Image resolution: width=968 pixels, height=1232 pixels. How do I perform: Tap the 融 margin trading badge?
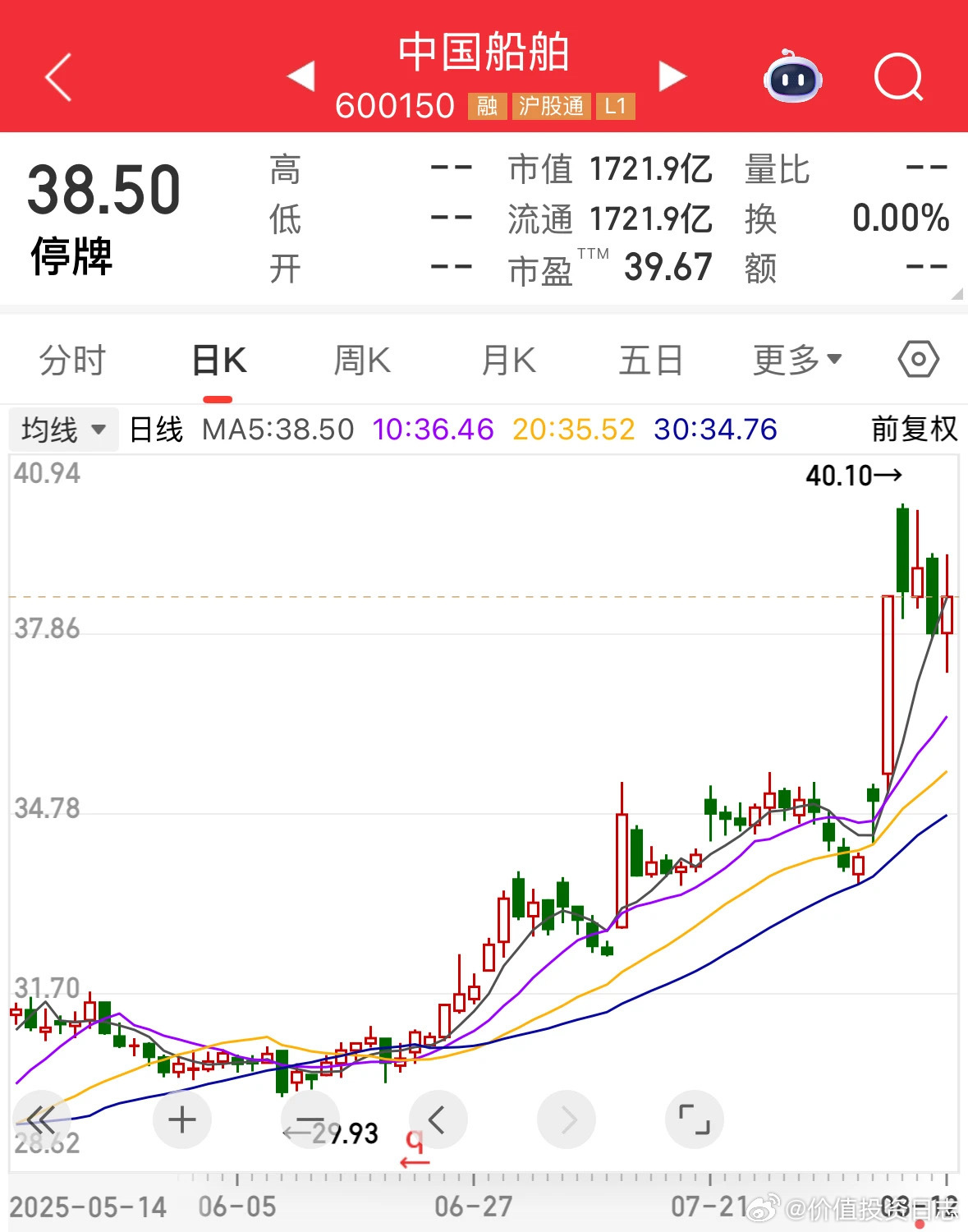point(487,106)
